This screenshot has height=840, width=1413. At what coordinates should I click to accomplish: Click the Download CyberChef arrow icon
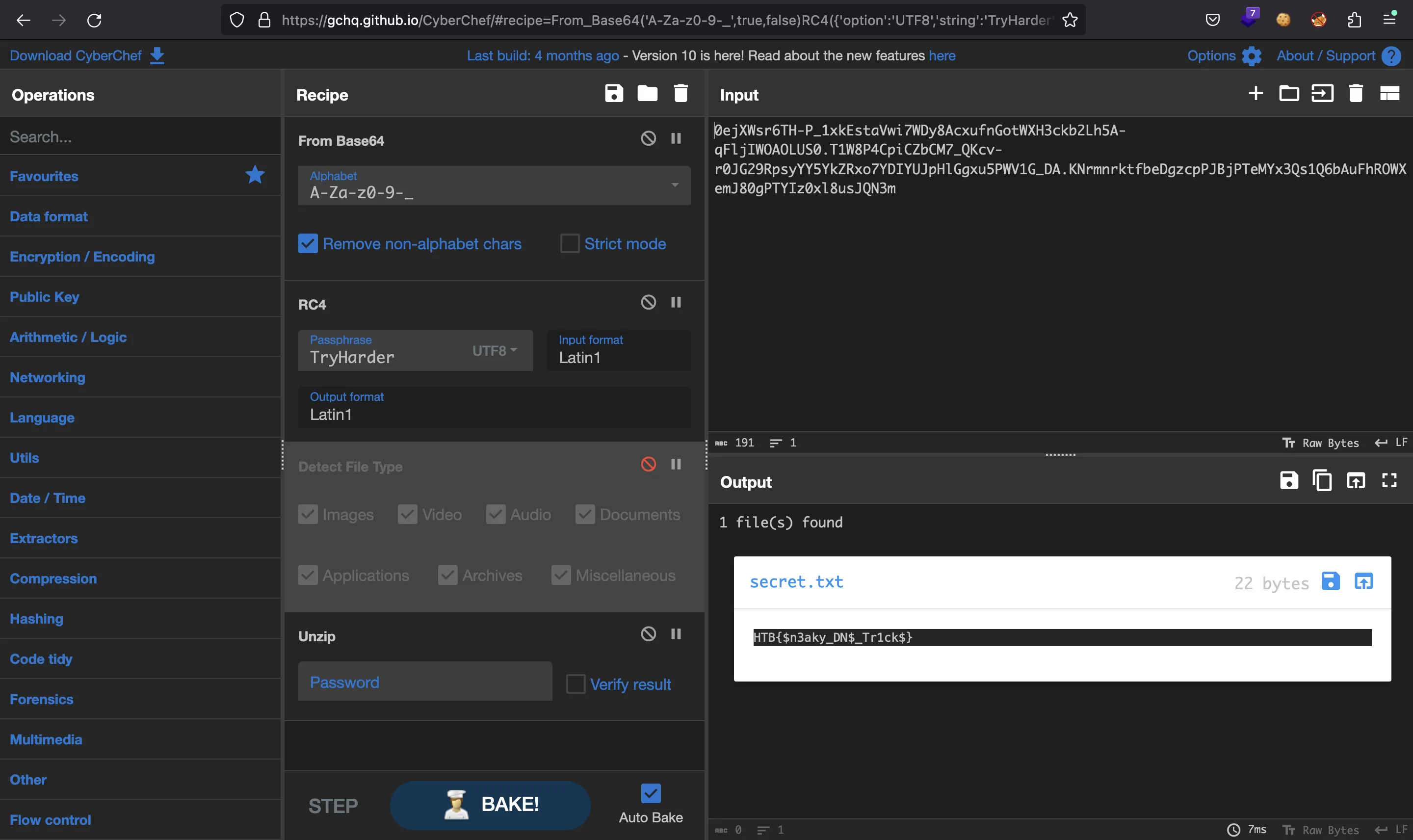(157, 55)
